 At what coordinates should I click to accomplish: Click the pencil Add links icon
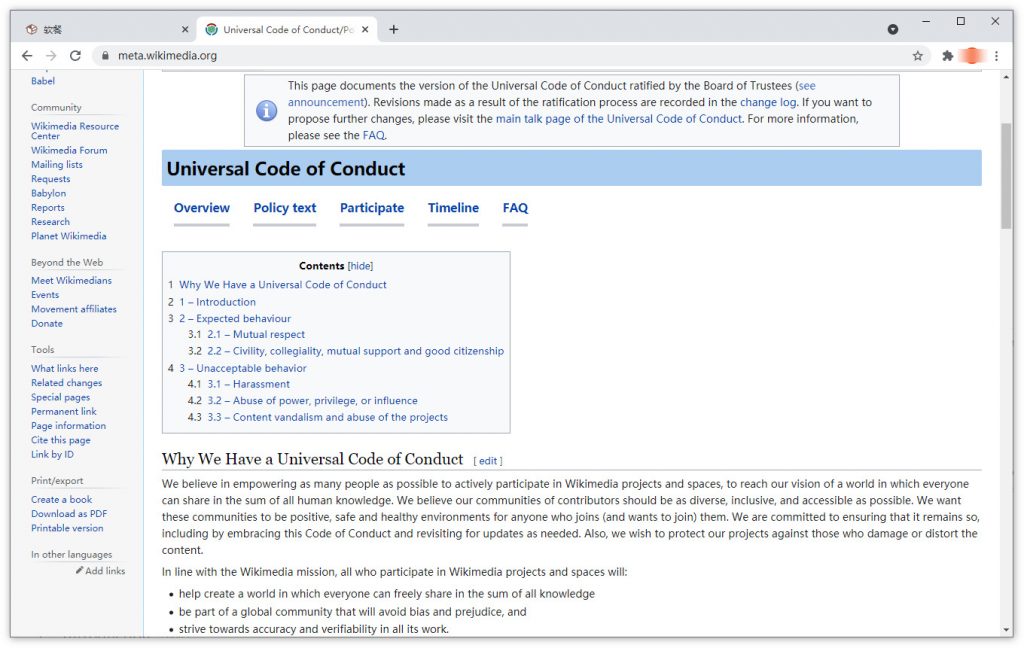point(80,571)
